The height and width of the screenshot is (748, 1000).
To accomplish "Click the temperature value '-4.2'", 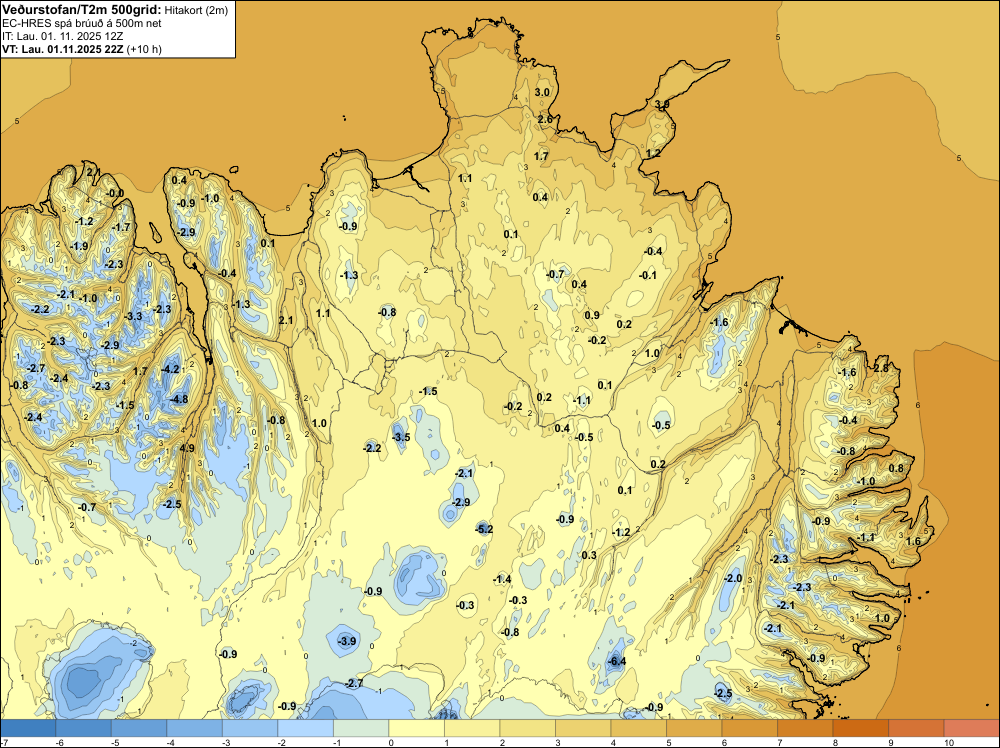I will coord(171,369).
